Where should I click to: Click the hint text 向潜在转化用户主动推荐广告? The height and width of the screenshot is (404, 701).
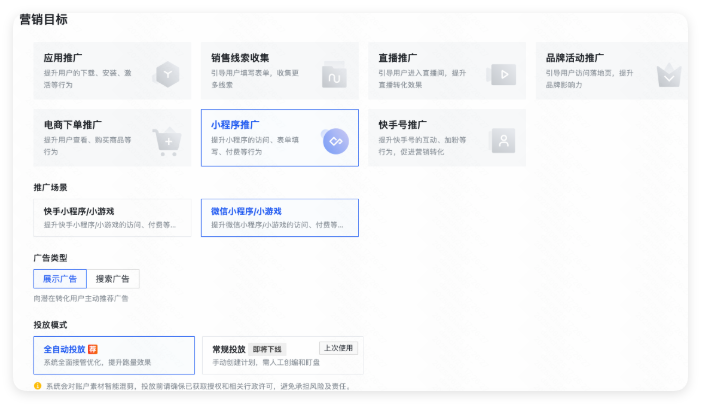(x=81, y=298)
